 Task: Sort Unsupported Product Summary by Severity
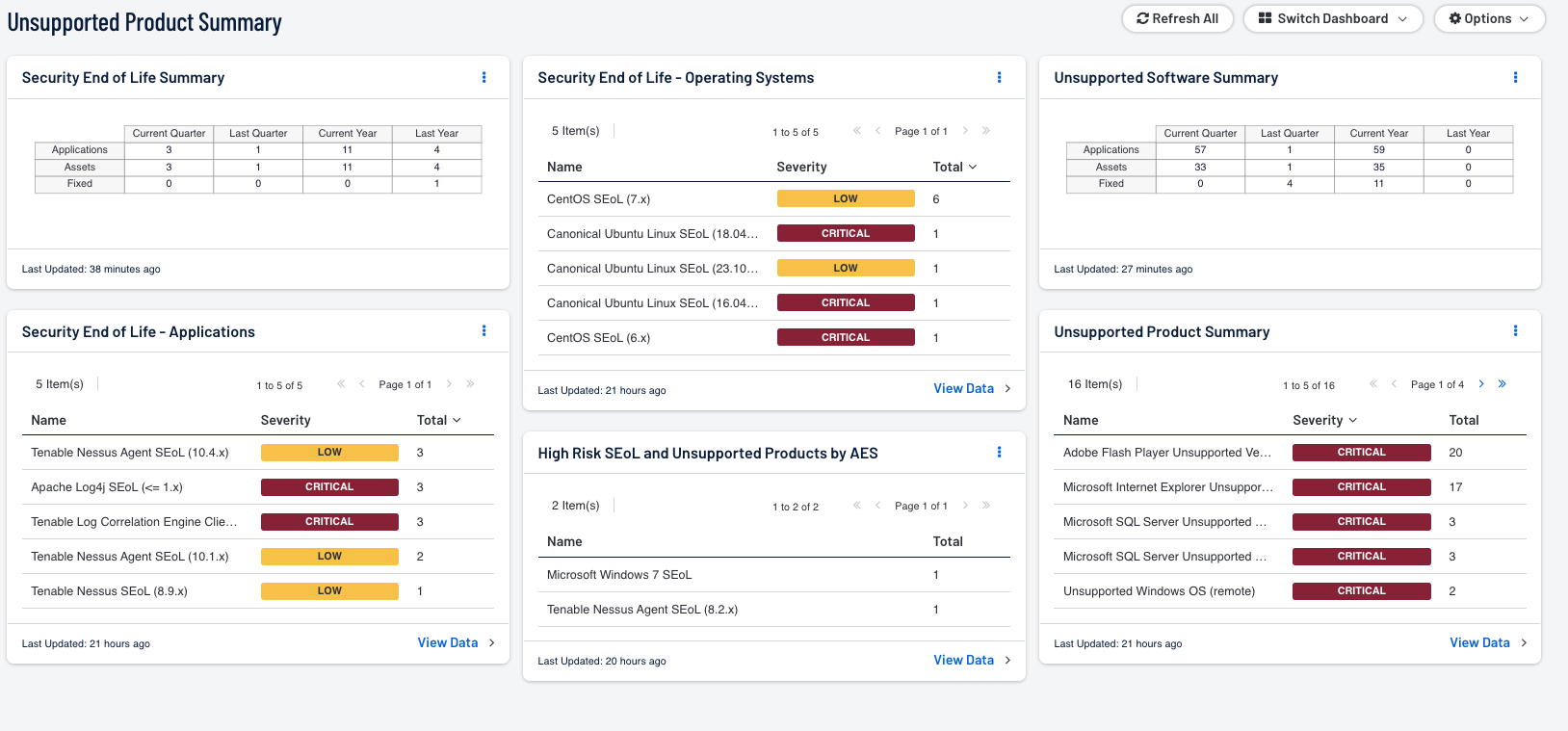pos(1324,420)
